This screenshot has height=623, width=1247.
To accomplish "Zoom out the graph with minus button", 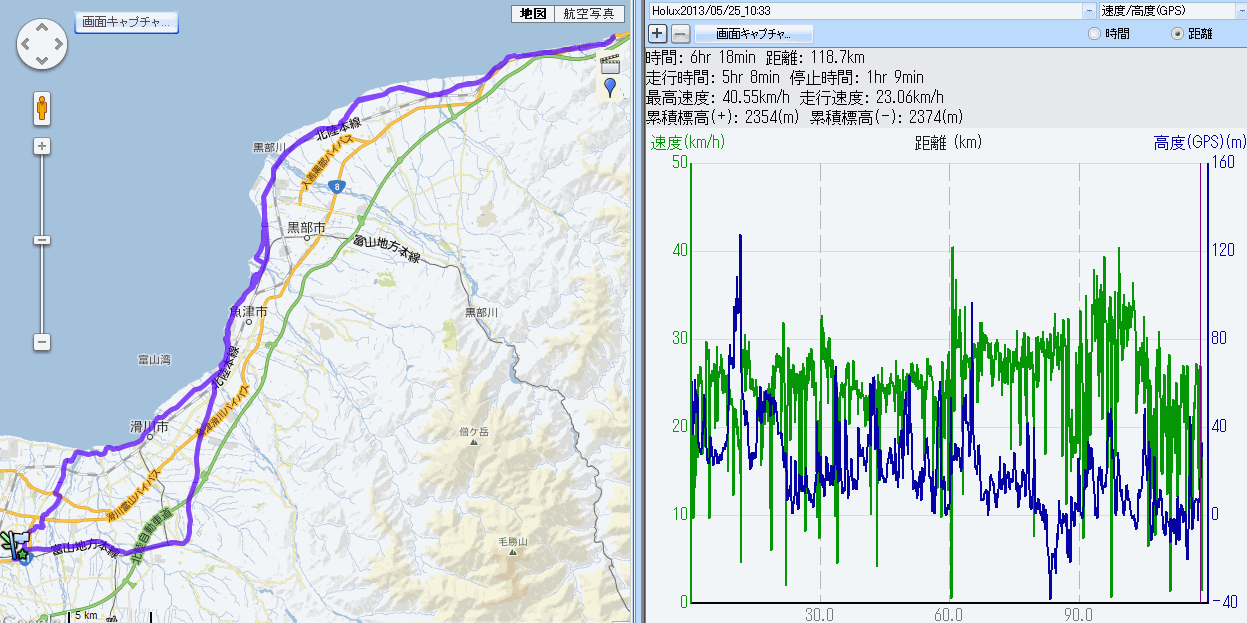I will (679, 34).
